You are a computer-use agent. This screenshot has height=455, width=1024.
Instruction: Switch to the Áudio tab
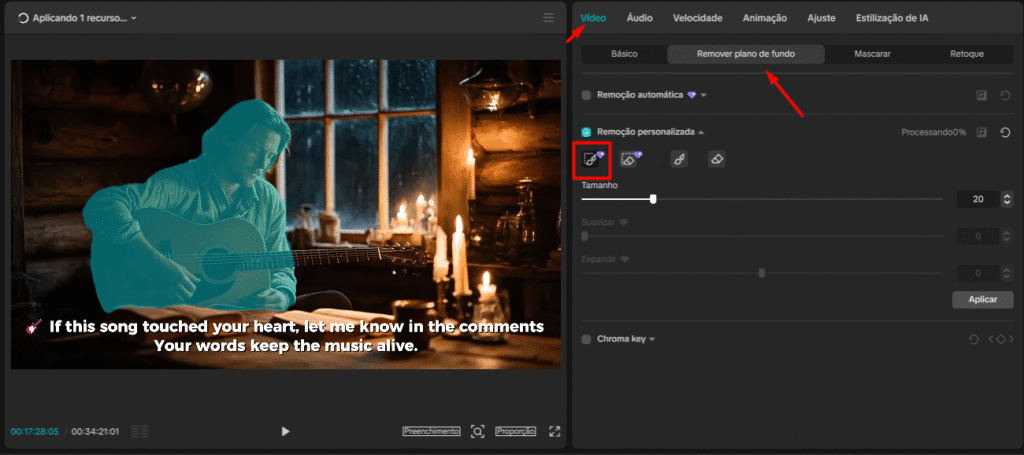[x=640, y=18]
